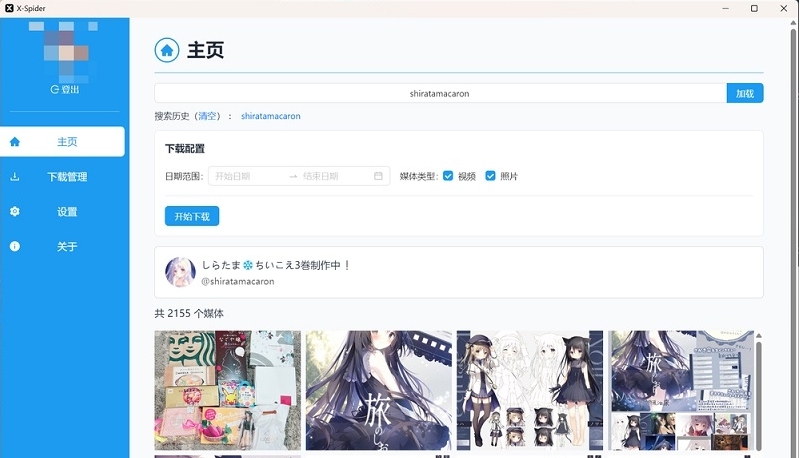
Task: Click the media grid scroll-up arrow
Action: [759, 335]
